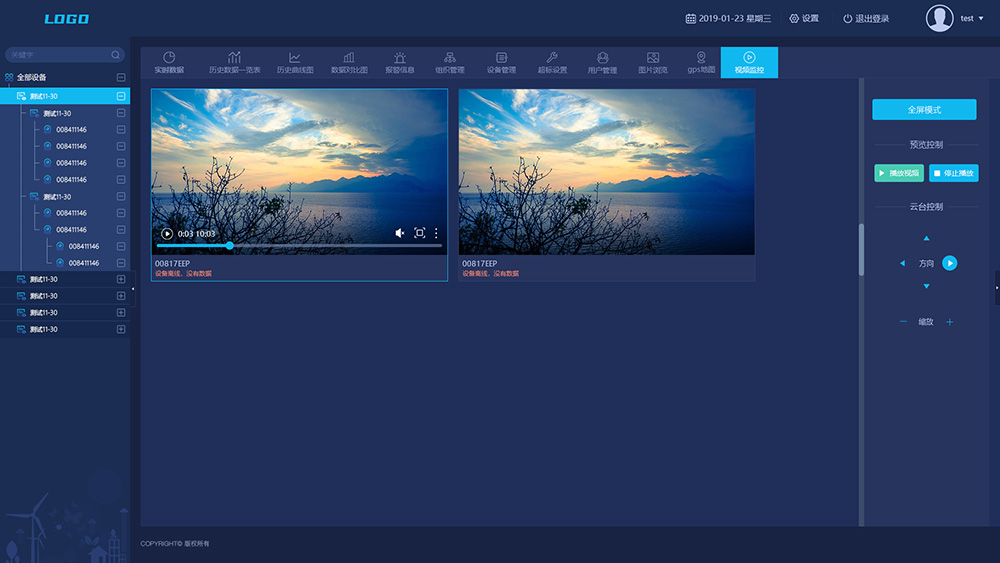Image resolution: width=1000 pixels, height=563 pixels.
Task: Switch to the 图片浏览 picture browse tab
Action: [x=652, y=62]
